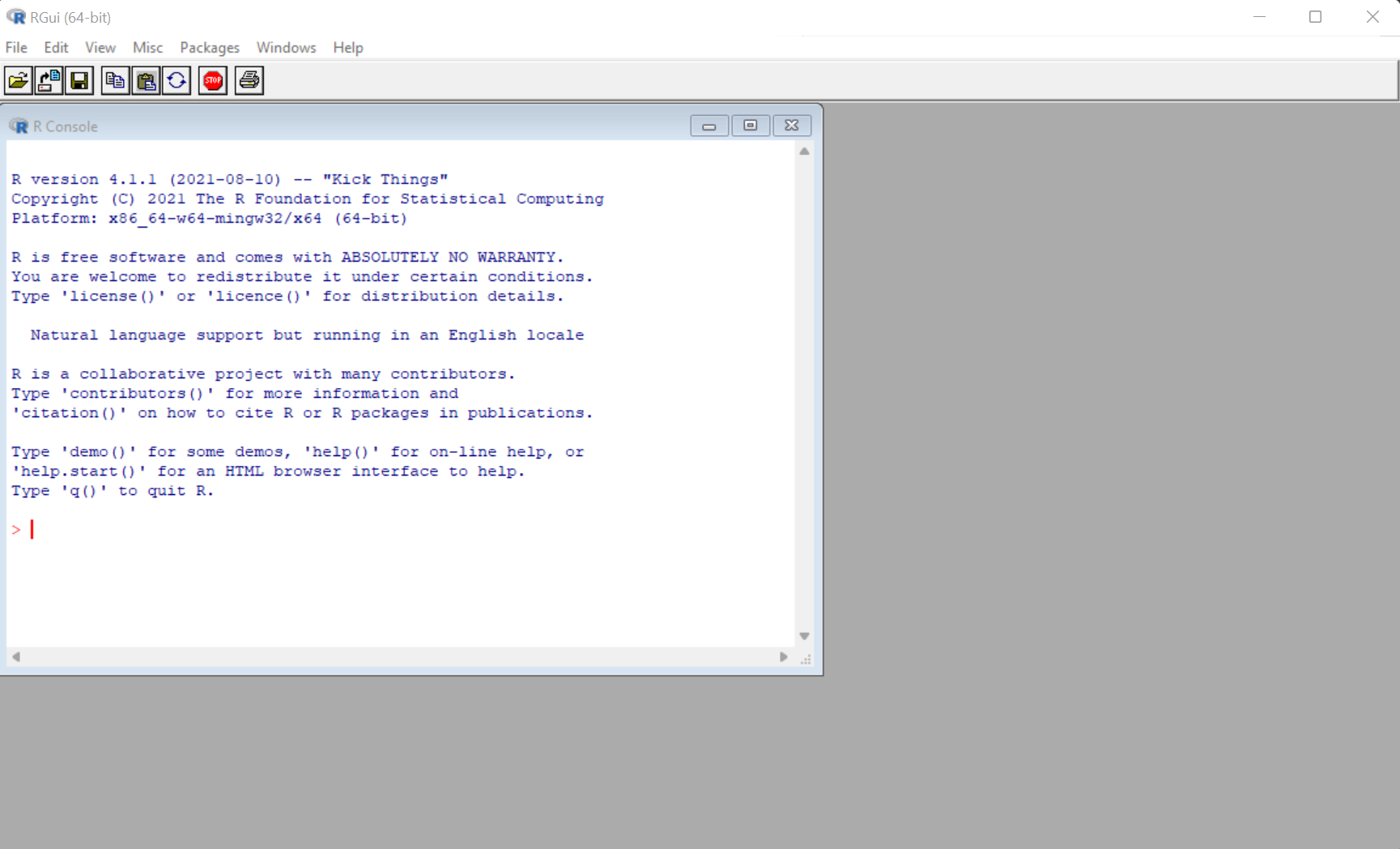The image size is (1400, 849).
Task: Click line mentioning 'ABSOLUTELY NO WARRANTY'
Action: point(287,258)
